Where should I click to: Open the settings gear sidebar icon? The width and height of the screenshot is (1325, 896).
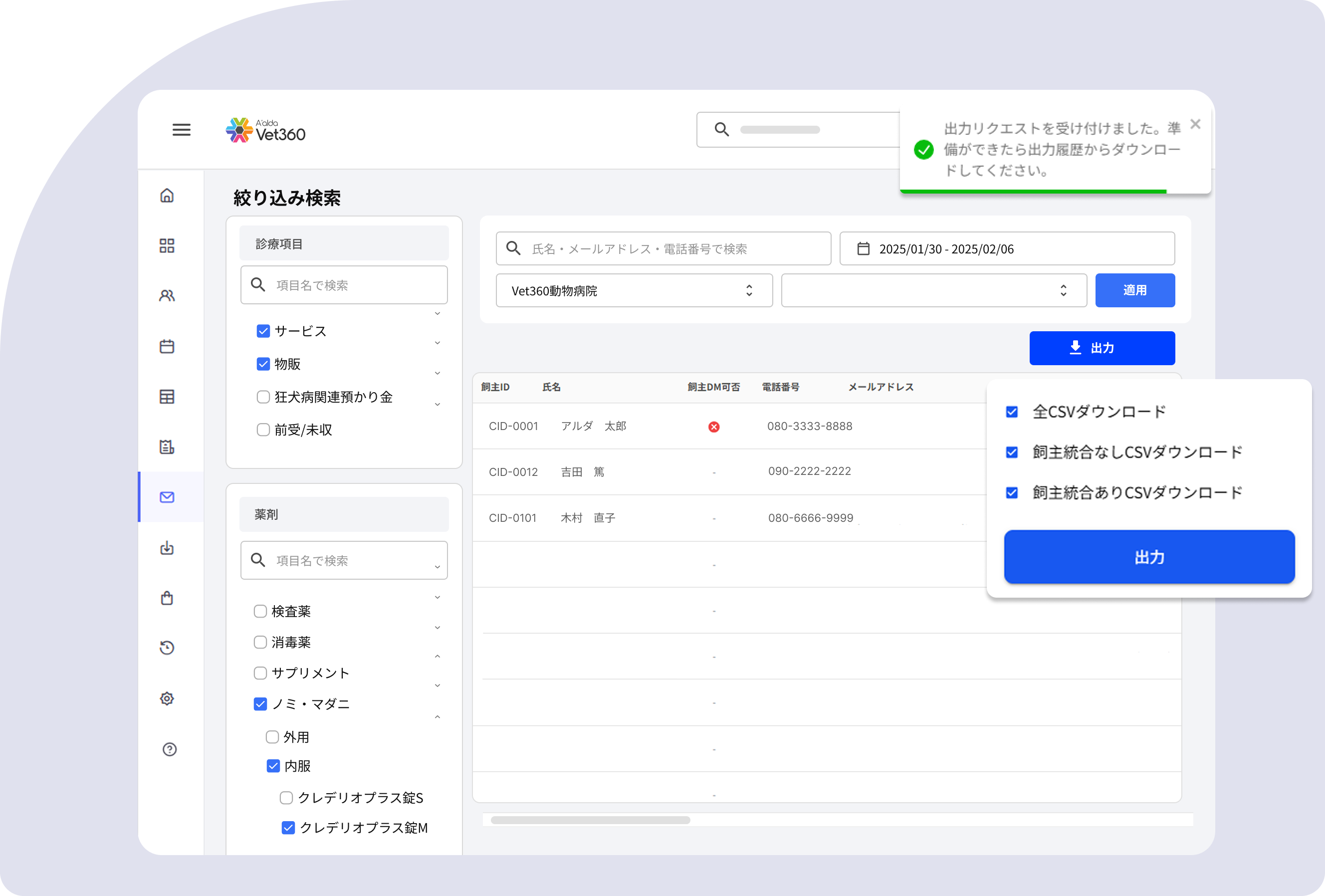click(x=167, y=698)
